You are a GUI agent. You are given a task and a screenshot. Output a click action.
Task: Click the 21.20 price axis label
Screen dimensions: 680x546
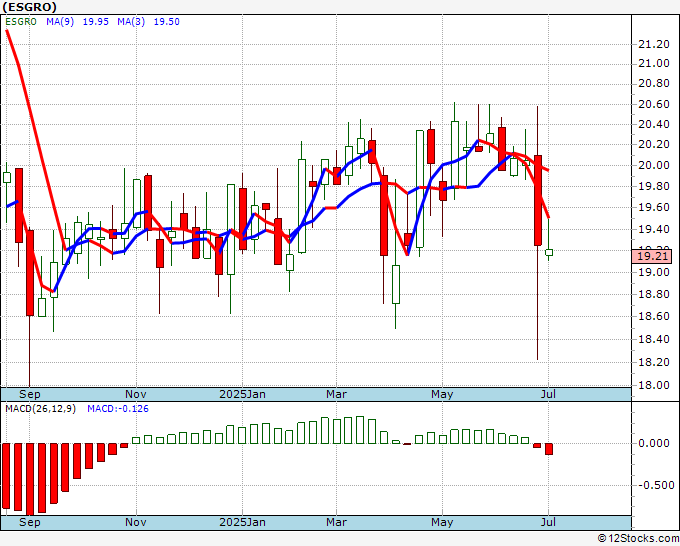[654, 44]
